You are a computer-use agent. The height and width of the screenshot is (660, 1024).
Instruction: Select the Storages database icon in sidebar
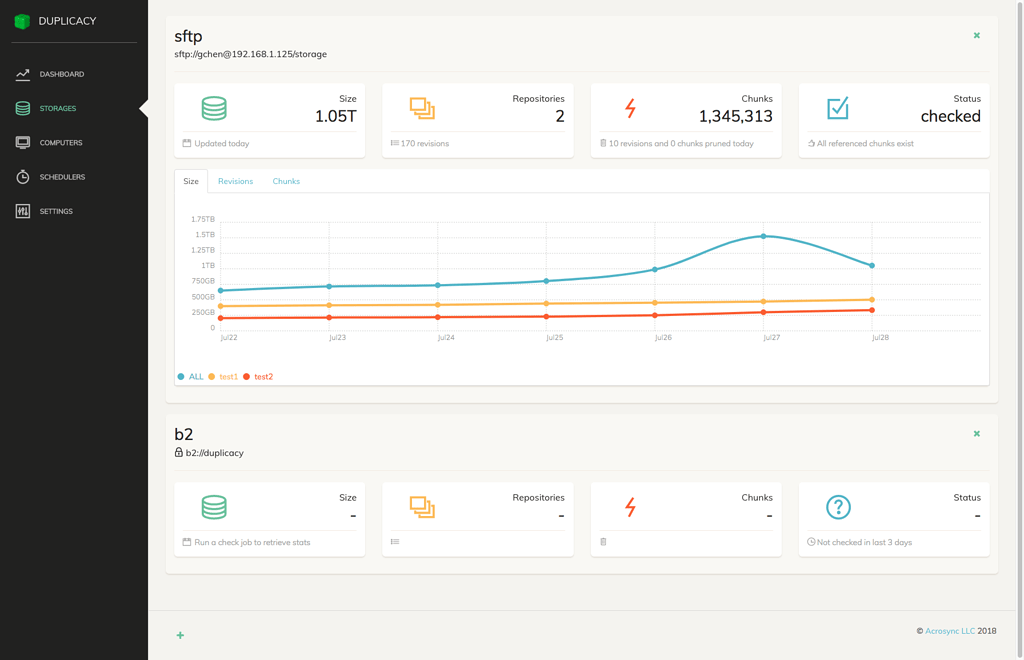point(23,108)
